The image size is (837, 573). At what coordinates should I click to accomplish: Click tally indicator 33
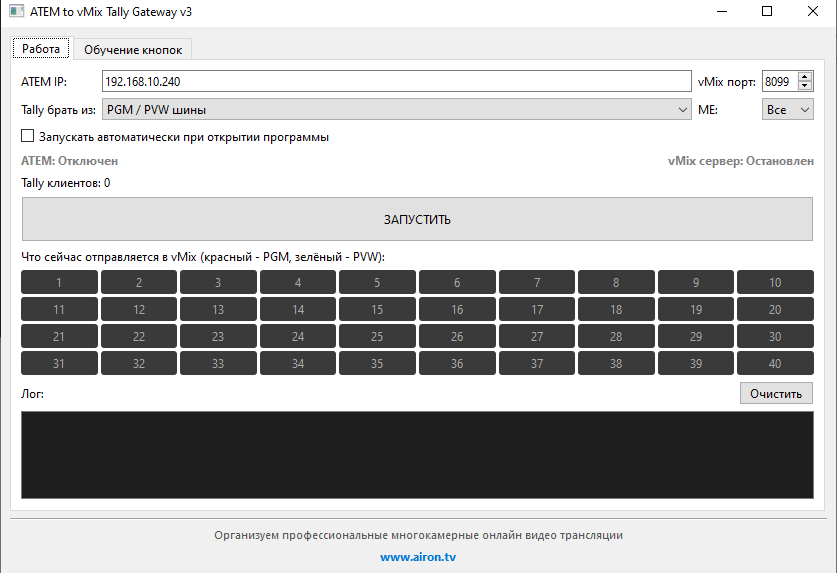click(x=218, y=364)
